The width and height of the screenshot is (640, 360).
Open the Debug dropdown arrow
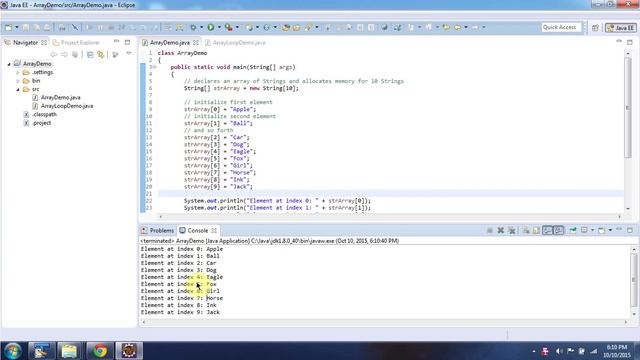[x=201, y=27]
